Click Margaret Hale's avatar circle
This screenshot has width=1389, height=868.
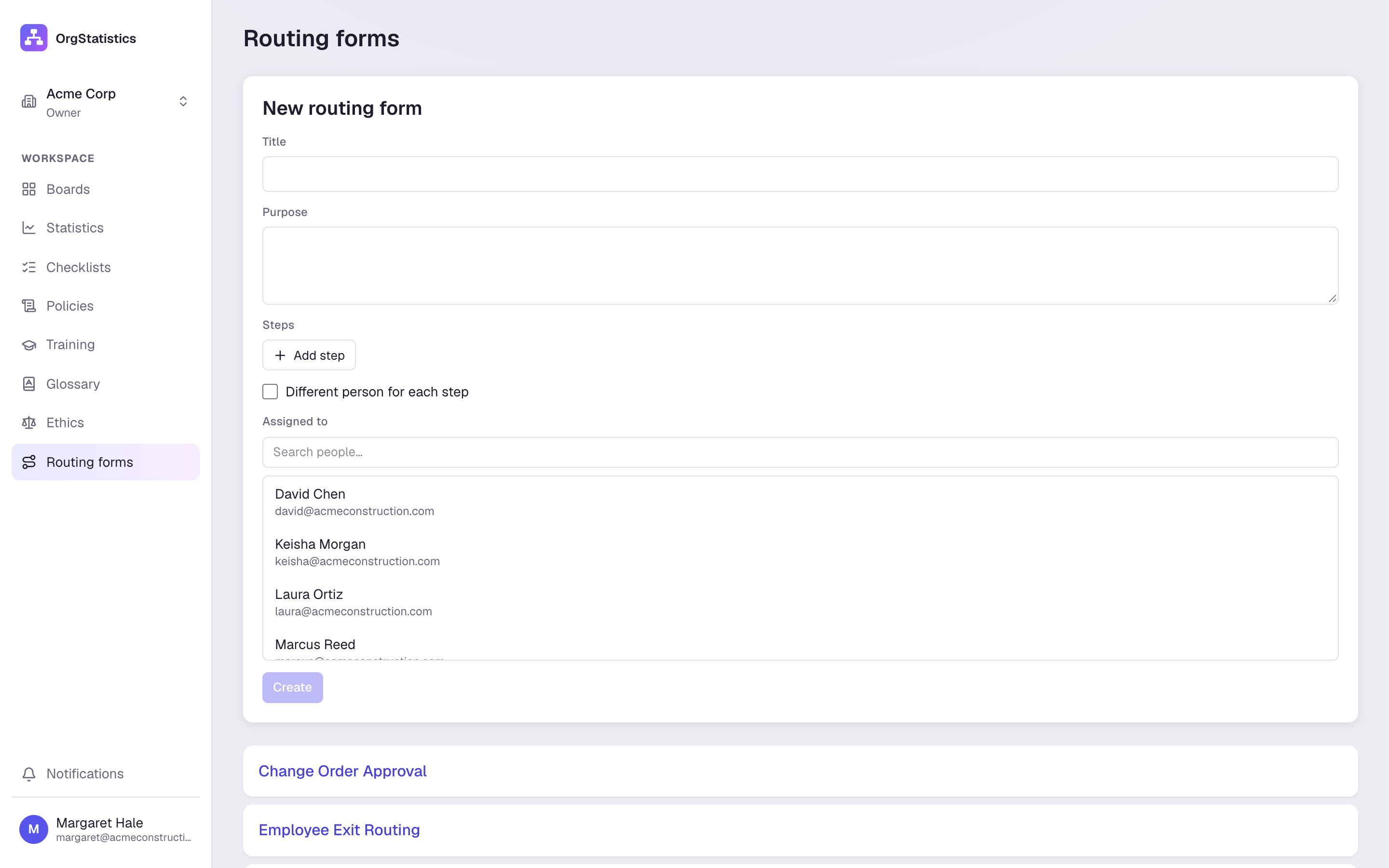34,829
